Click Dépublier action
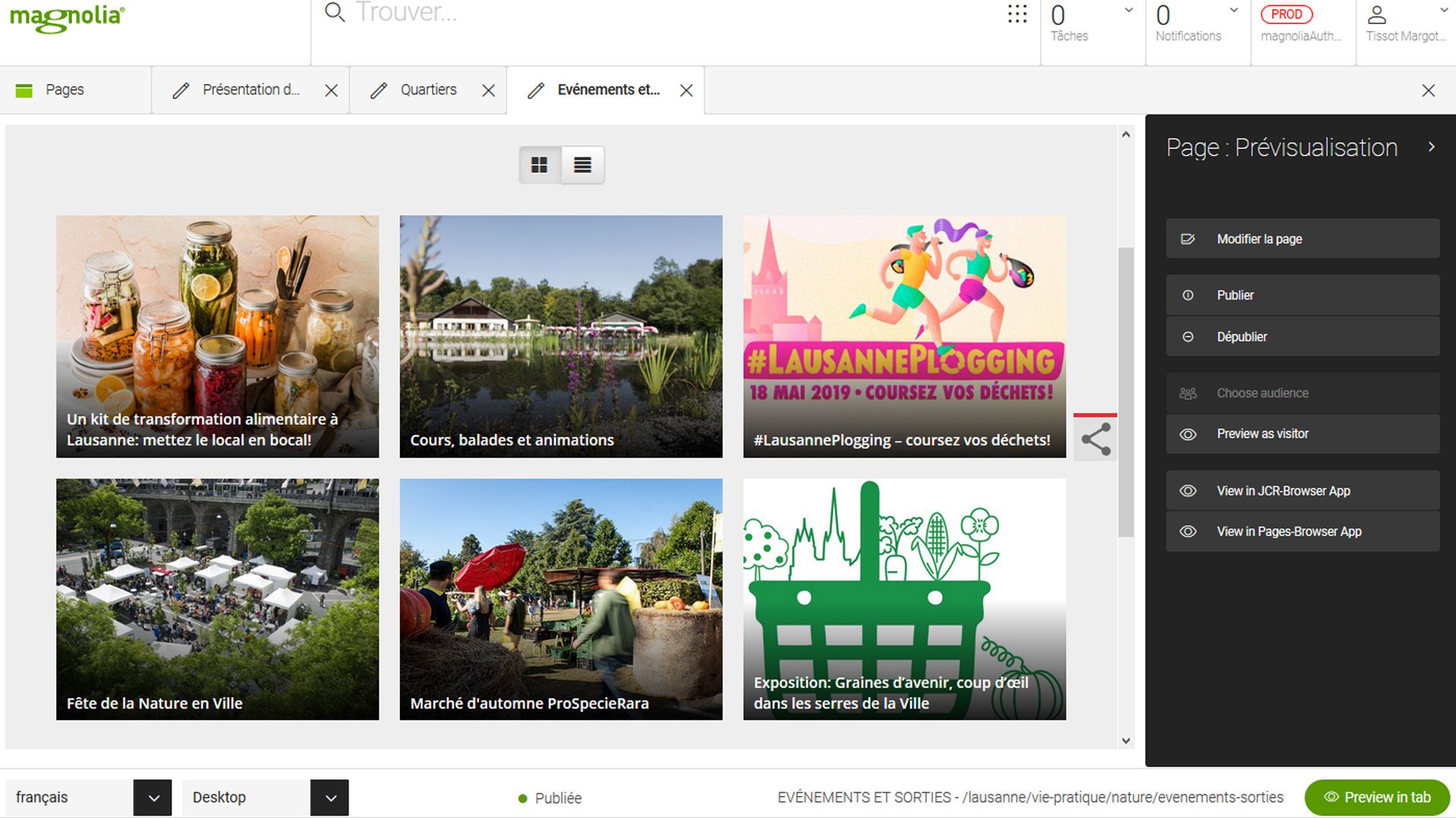The height and width of the screenshot is (818, 1456). click(x=1303, y=337)
